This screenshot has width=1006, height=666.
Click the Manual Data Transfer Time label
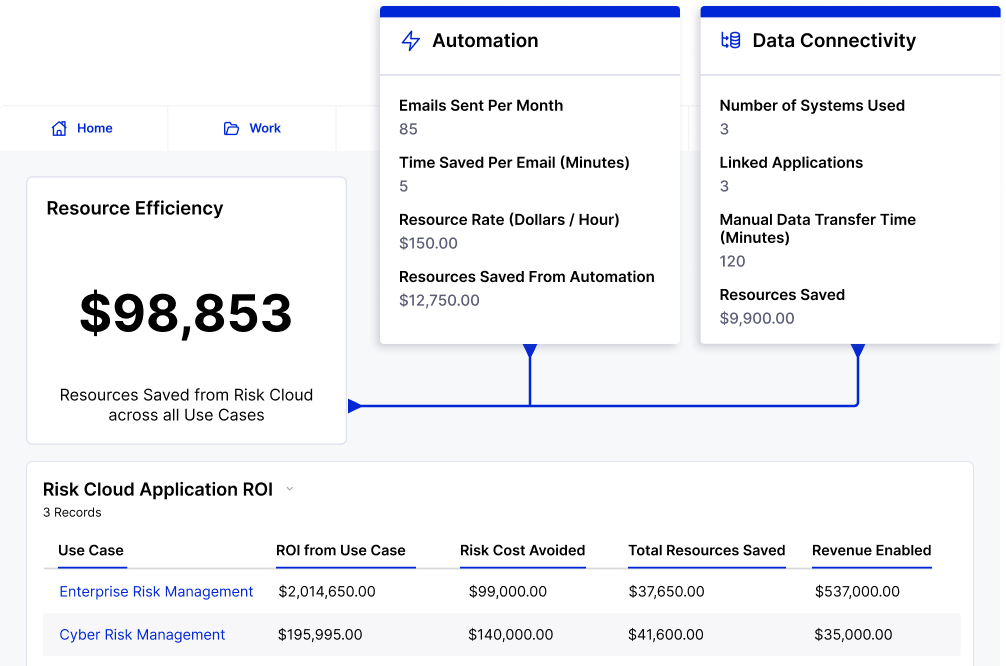pyautogui.click(x=817, y=228)
